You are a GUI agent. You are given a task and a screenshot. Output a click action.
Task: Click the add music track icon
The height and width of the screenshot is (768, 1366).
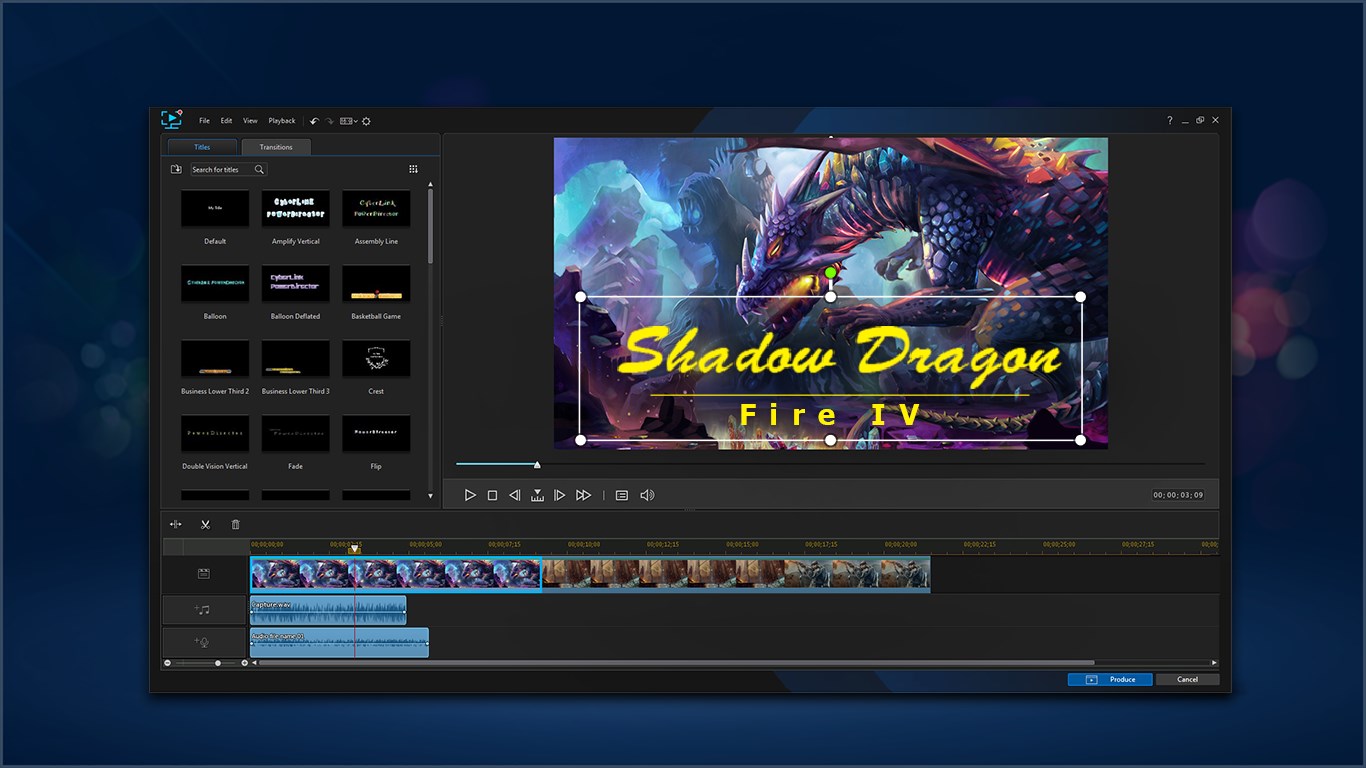[x=203, y=609]
